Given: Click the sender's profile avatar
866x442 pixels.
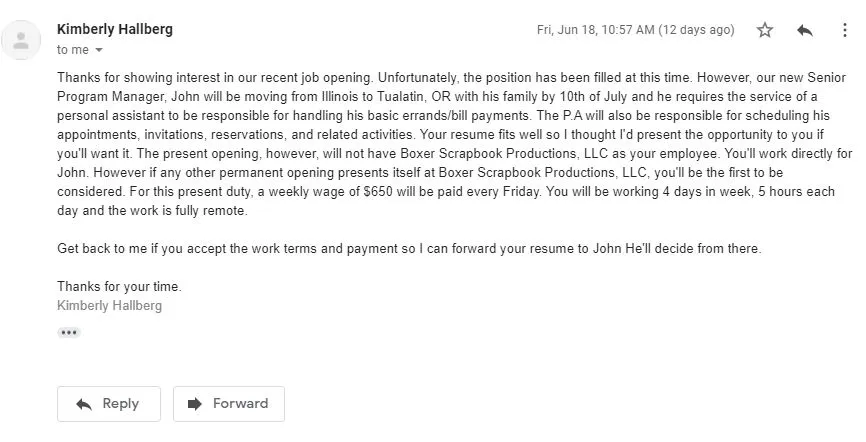Looking at the screenshot, I should click(21, 40).
